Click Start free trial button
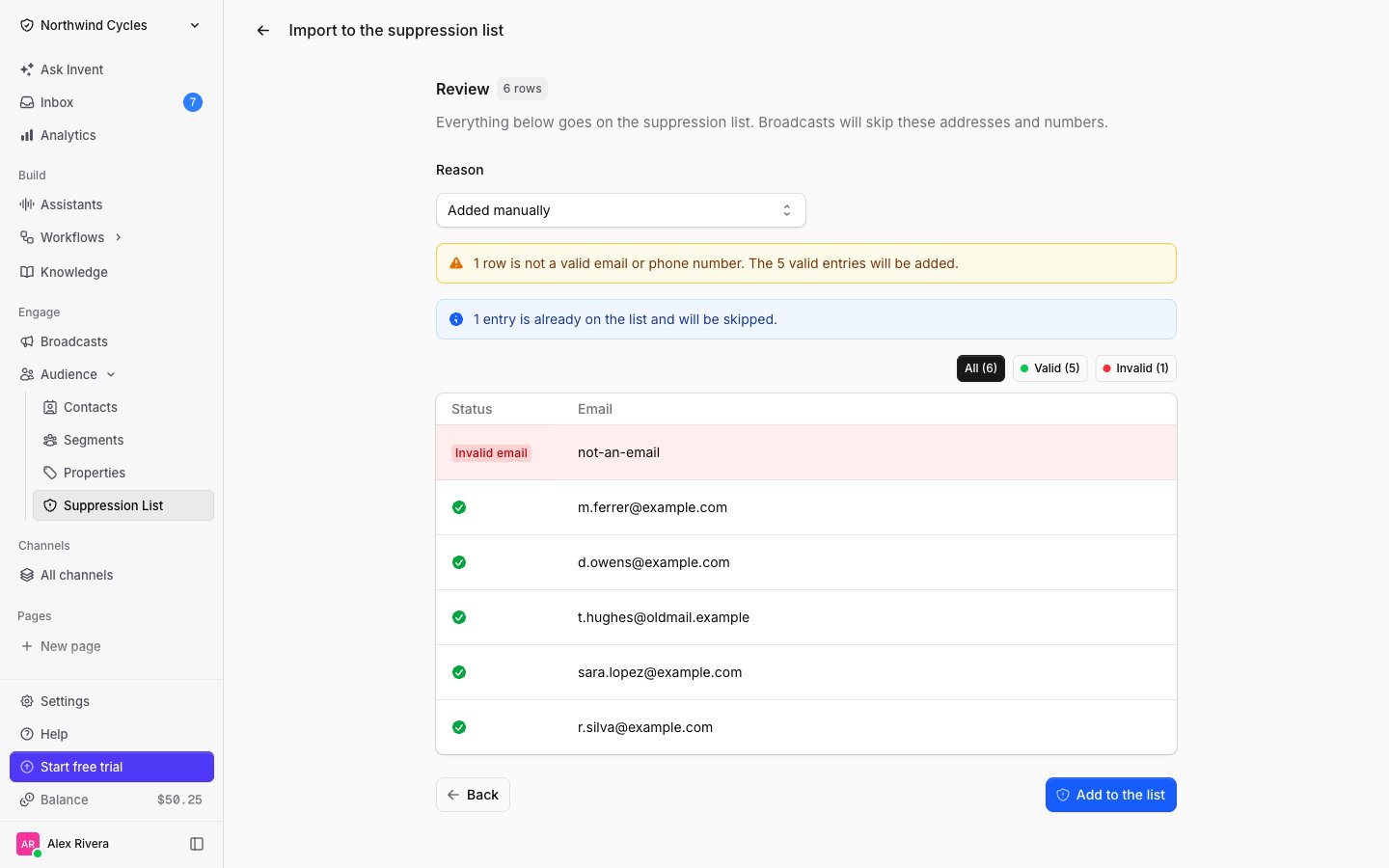Screen dimensions: 1389x868 point(112,767)
